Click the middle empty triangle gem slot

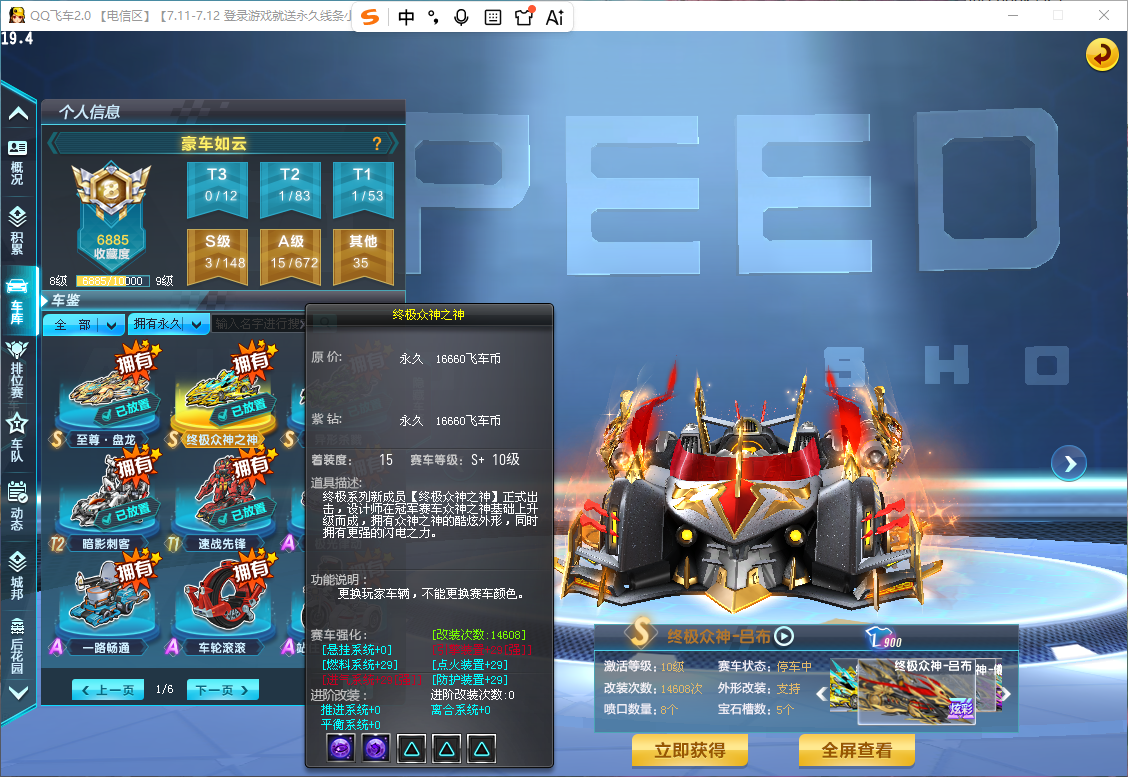click(447, 748)
